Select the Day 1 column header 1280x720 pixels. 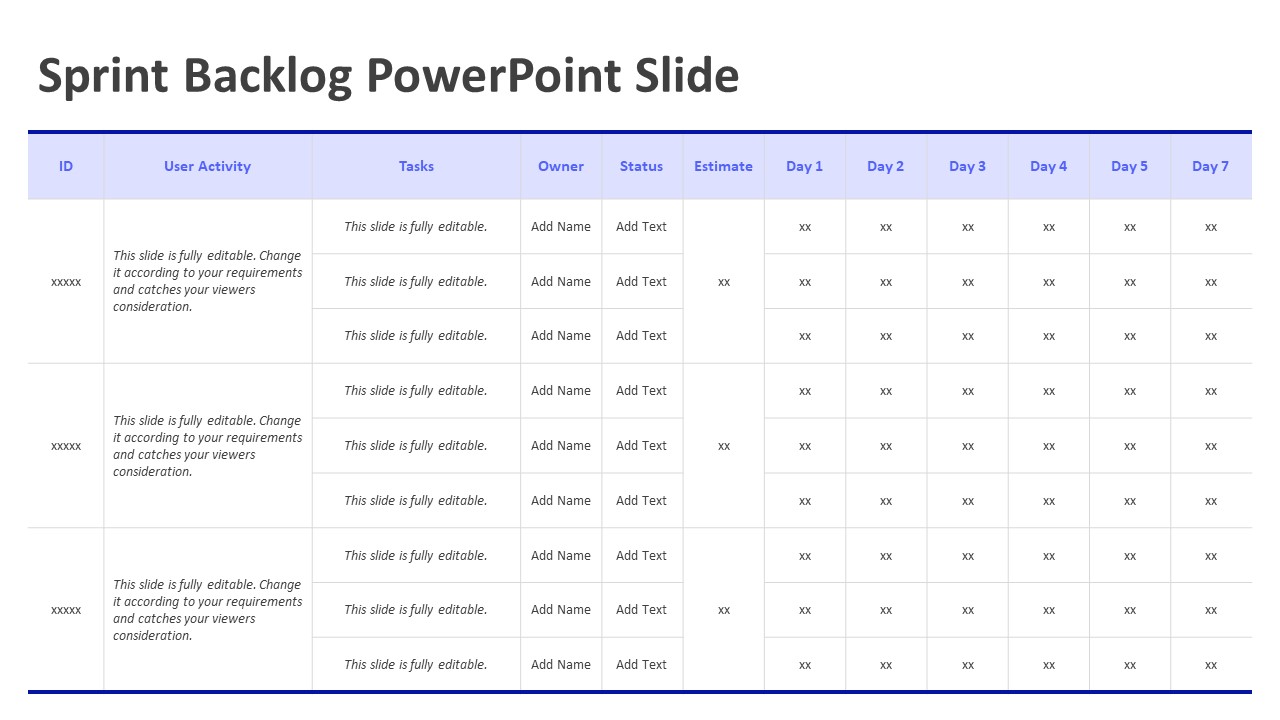pyautogui.click(x=804, y=167)
